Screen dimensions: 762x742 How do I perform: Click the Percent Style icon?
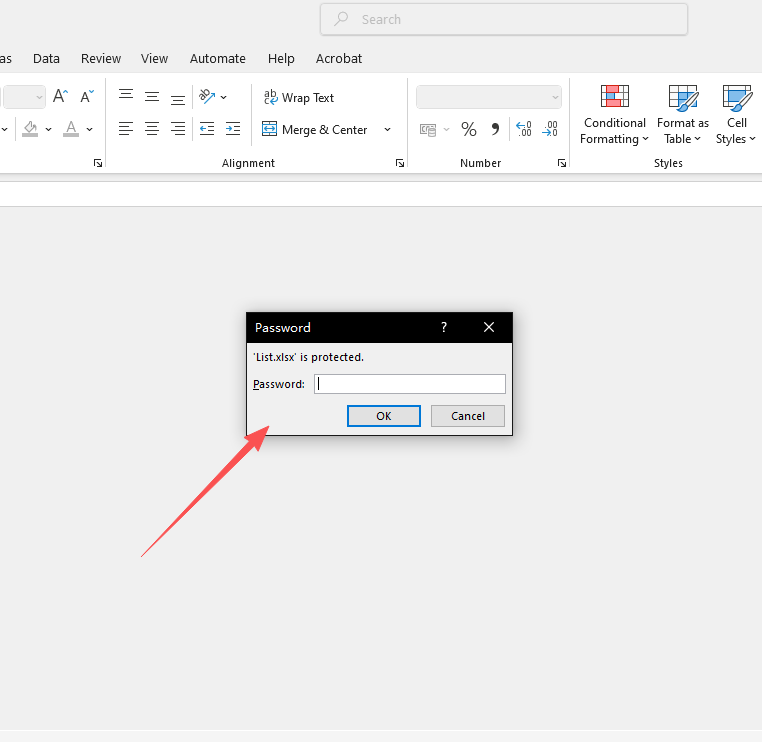(468, 129)
